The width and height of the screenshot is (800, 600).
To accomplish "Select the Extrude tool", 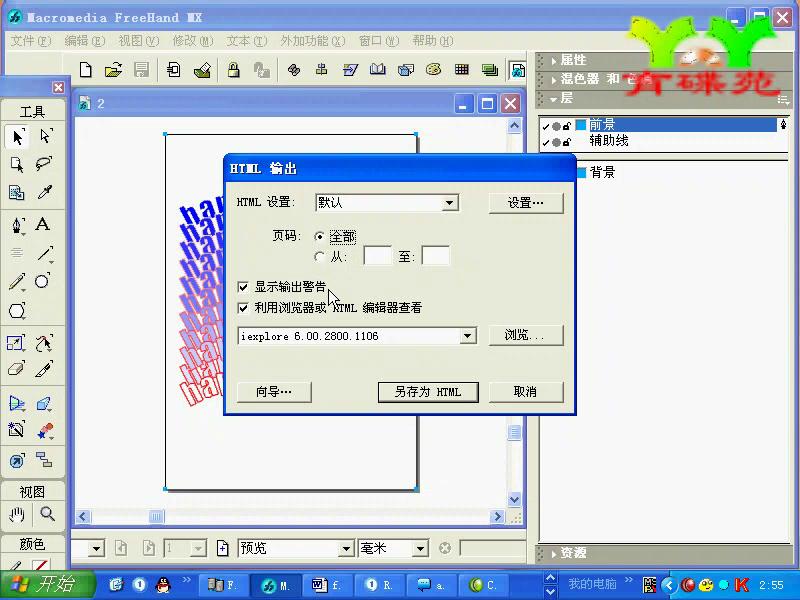I will [44, 404].
